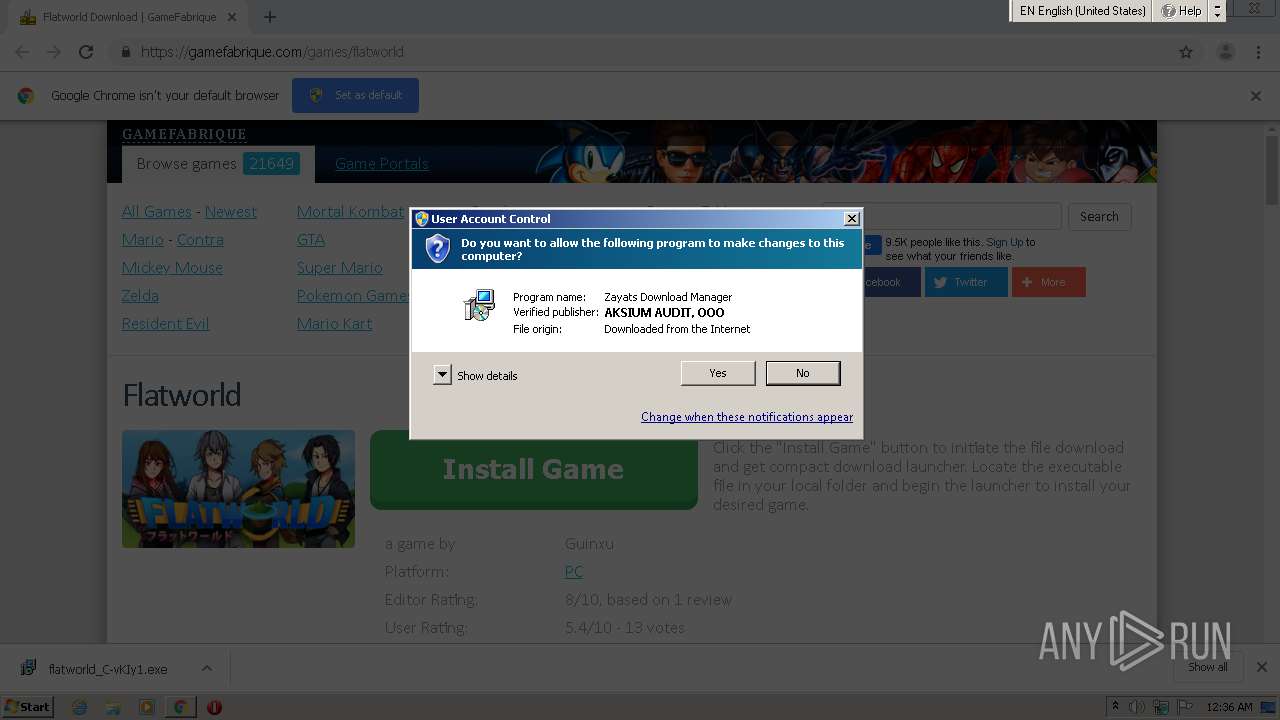The height and width of the screenshot is (720, 1280).
Task: Reload the page with the refresh icon
Action: tap(86, 52)
